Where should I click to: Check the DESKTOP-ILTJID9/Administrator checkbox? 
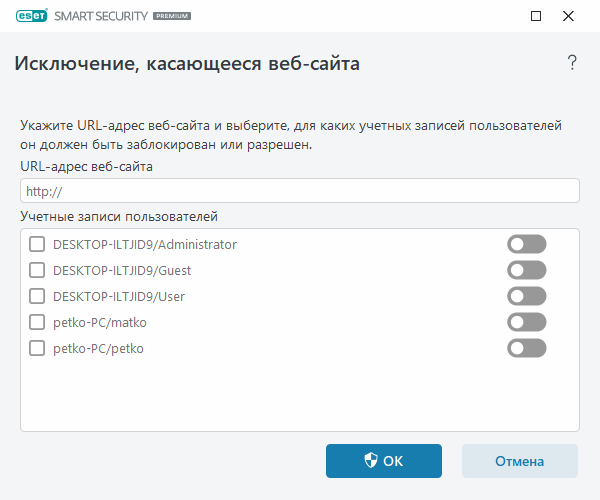click(37, 244)
